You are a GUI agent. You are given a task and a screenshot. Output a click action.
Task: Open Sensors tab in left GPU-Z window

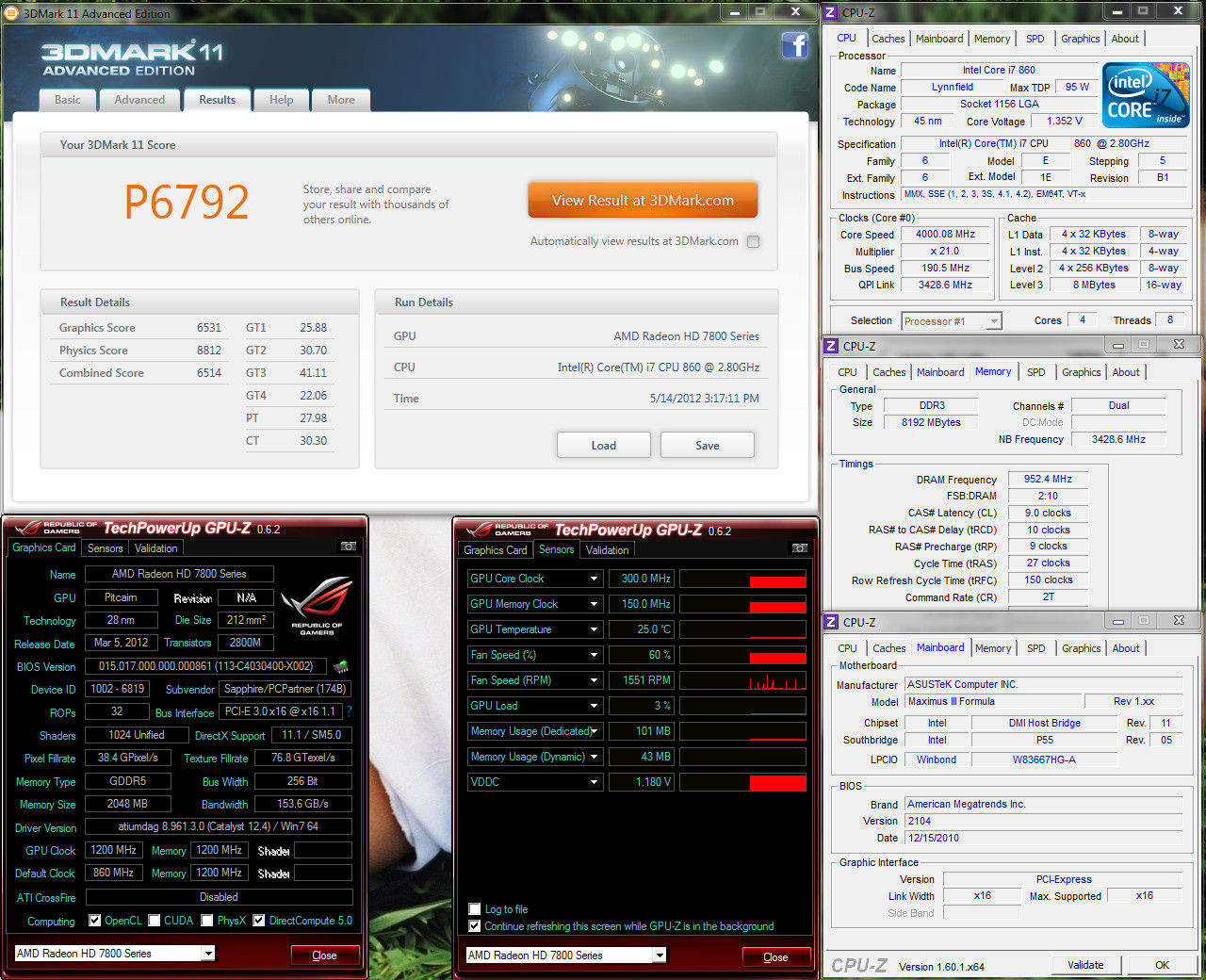click(x=106, y=548)
